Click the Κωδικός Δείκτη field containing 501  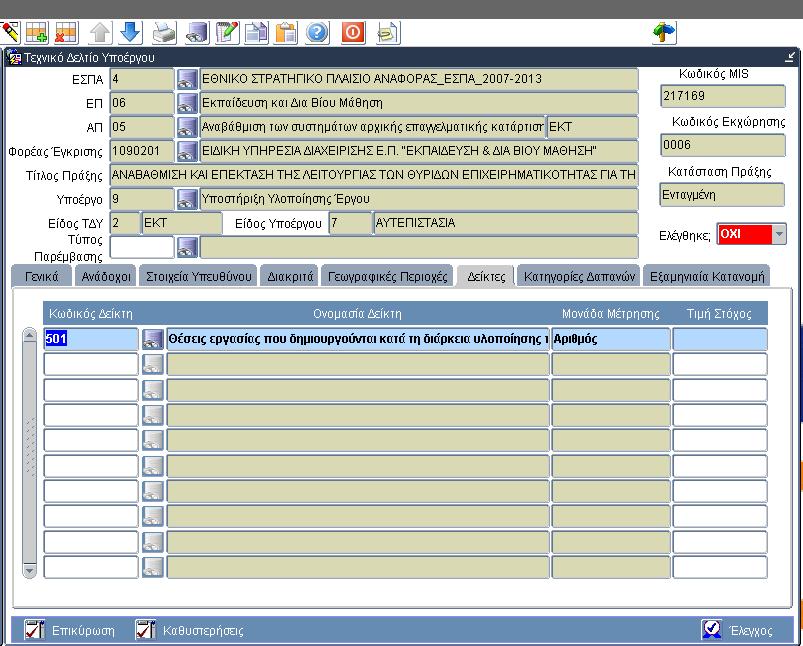tap(91, 339)
